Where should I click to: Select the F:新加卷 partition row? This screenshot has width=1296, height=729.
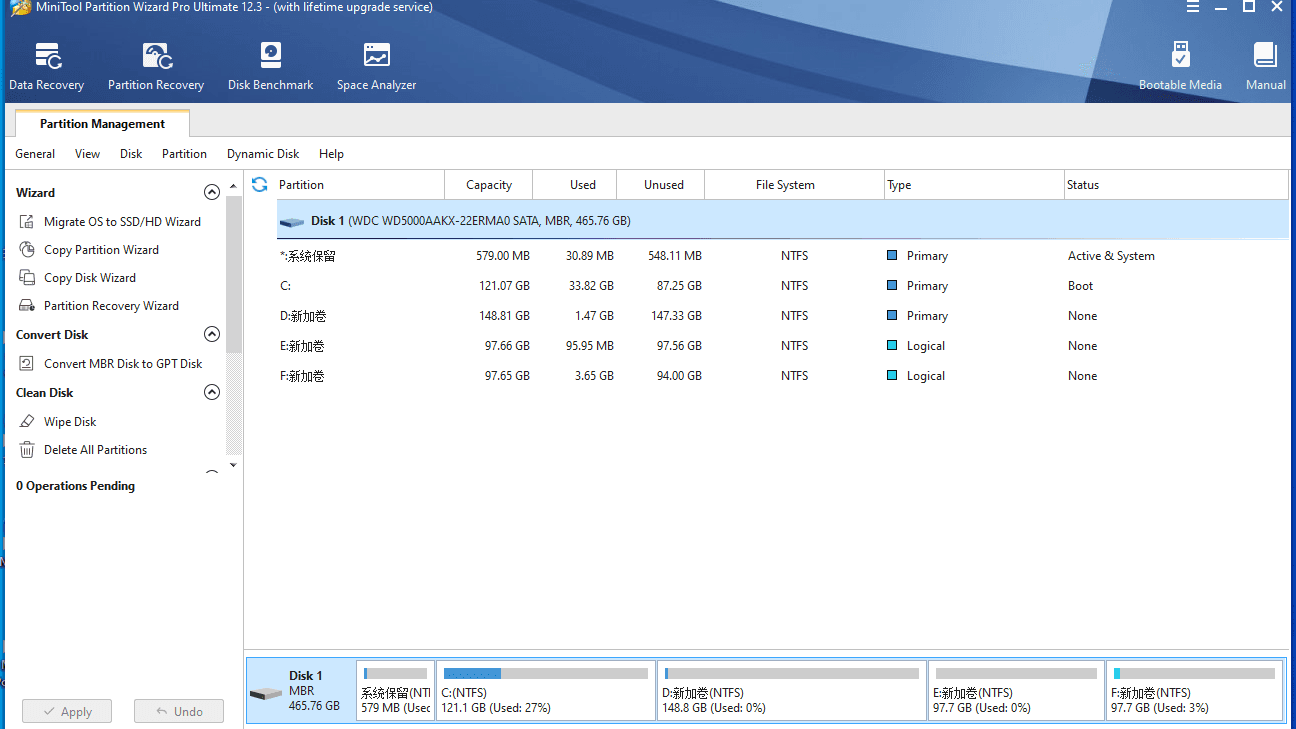tap(783, 376)
